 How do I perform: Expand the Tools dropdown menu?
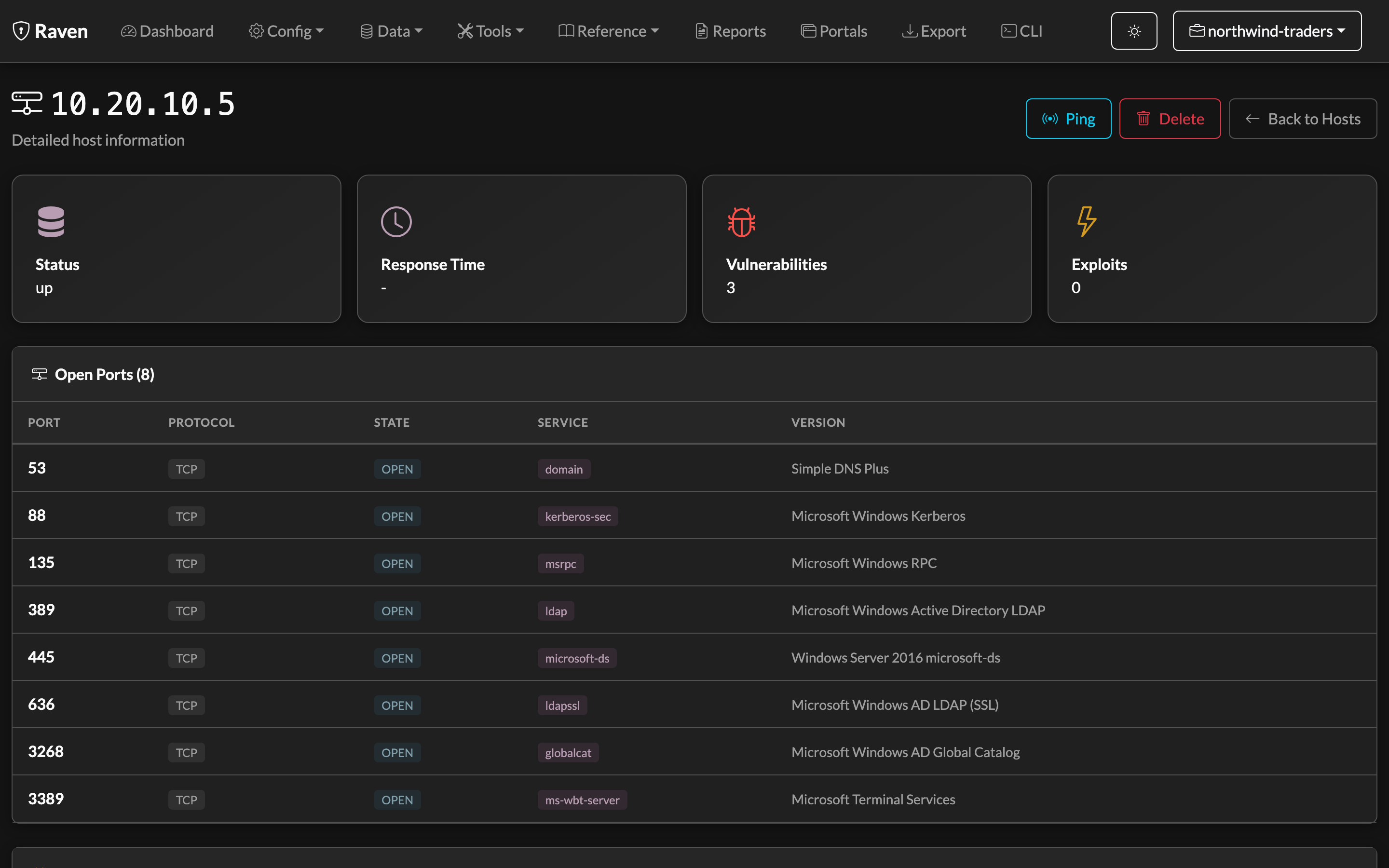(x=491, y=31)
